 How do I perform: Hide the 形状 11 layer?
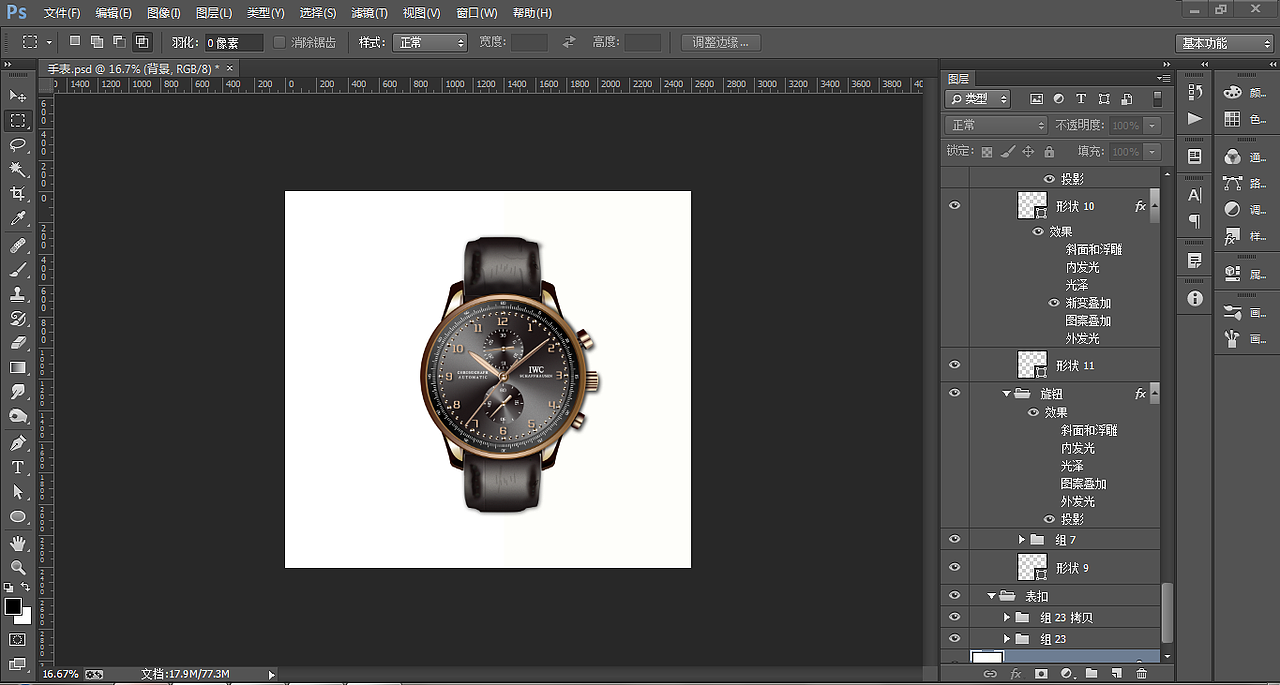point(954,365)
